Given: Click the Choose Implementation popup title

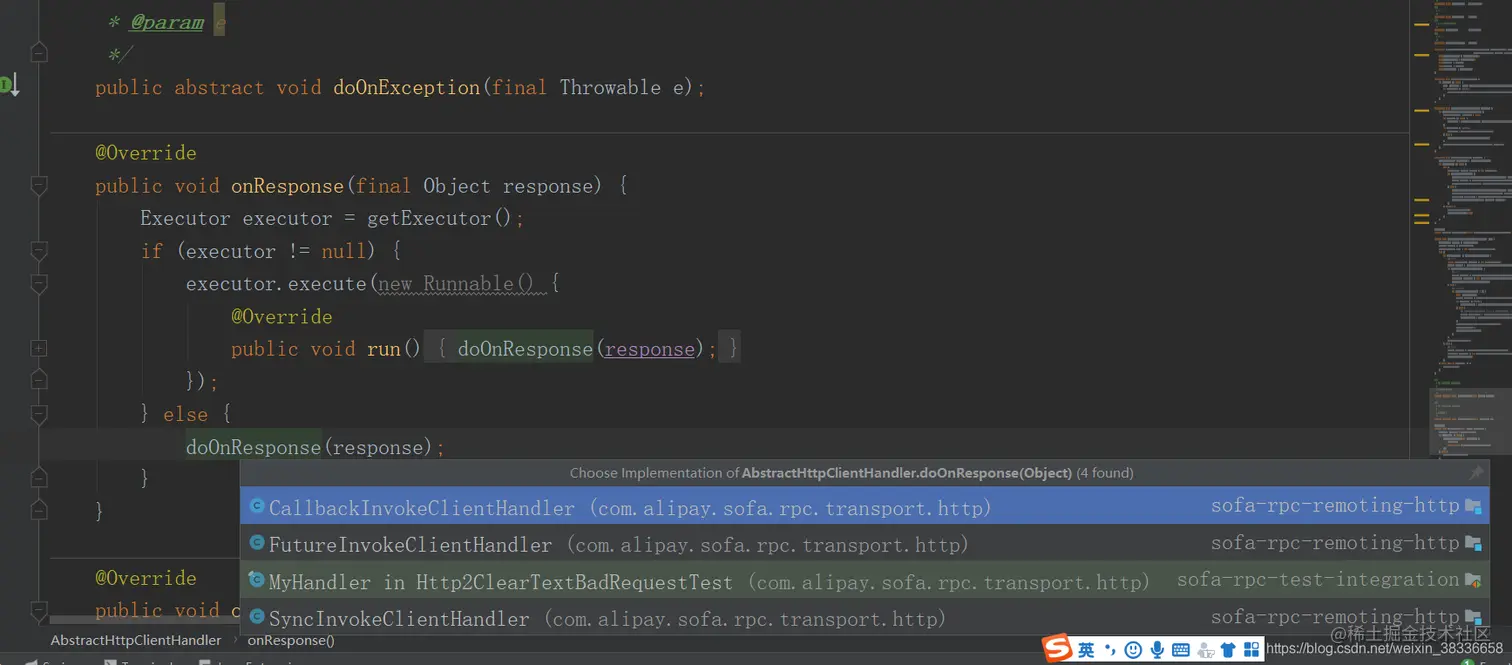Looking at the screenshot, I should click(x=851, y=473).
